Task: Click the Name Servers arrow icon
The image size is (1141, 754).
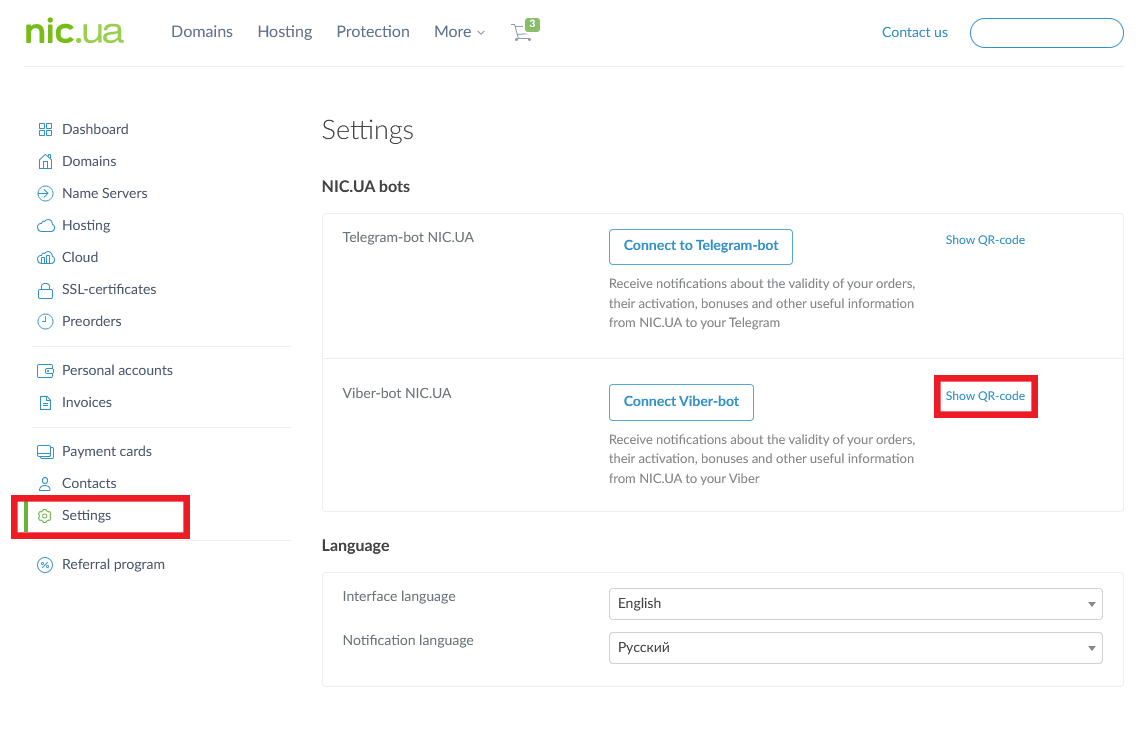Action: [45, 193]
